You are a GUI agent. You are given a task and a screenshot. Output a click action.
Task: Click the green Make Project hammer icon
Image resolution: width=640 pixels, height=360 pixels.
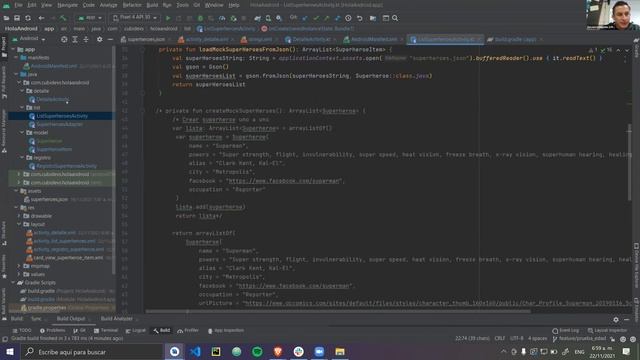[63, 18]
